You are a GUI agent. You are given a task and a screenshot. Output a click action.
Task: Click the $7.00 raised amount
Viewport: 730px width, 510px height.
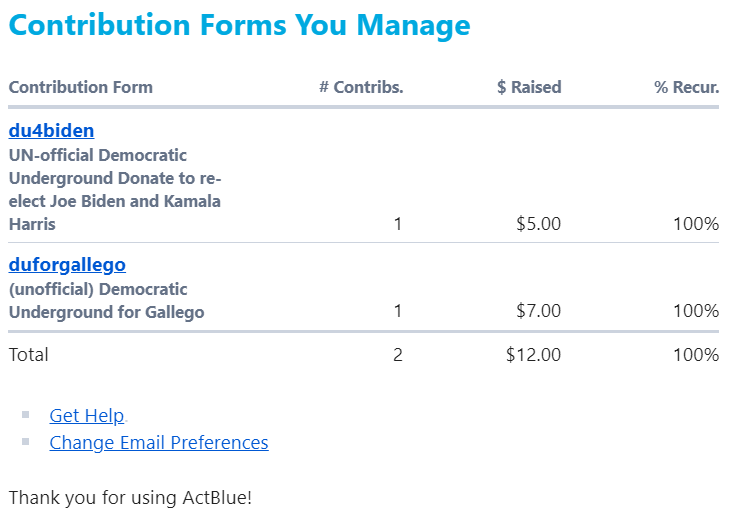(538, 311)
